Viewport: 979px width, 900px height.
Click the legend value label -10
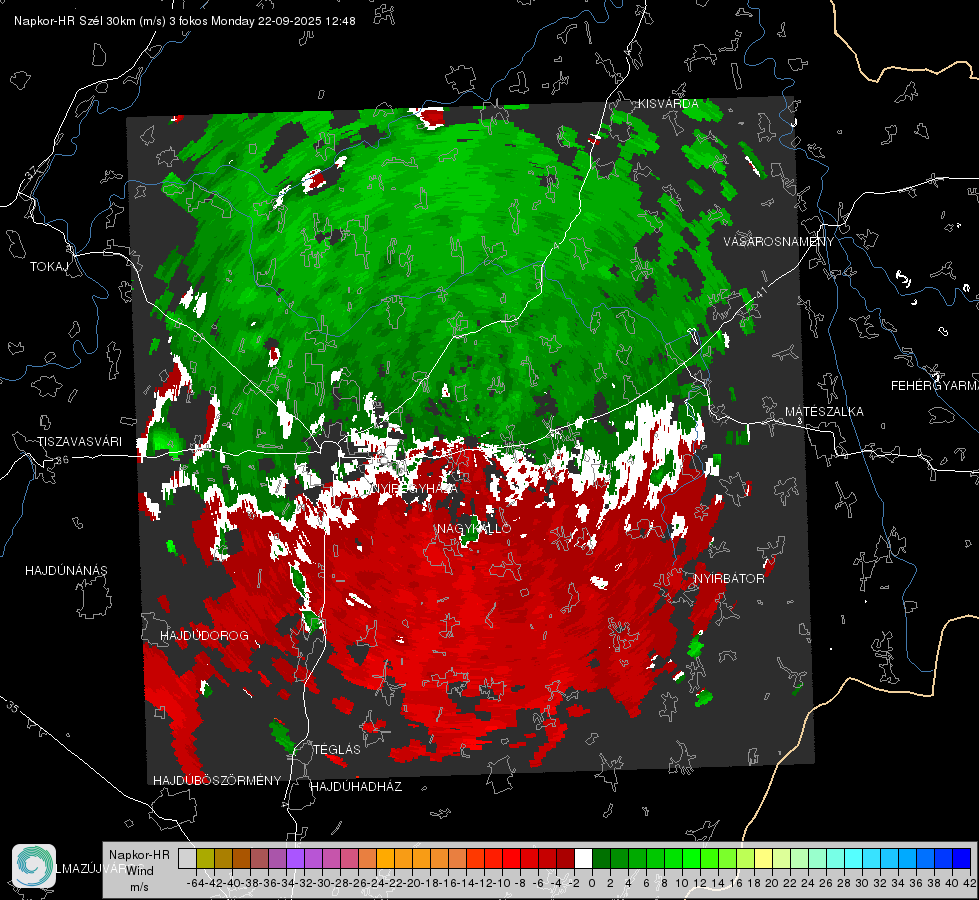coord(501,883)
